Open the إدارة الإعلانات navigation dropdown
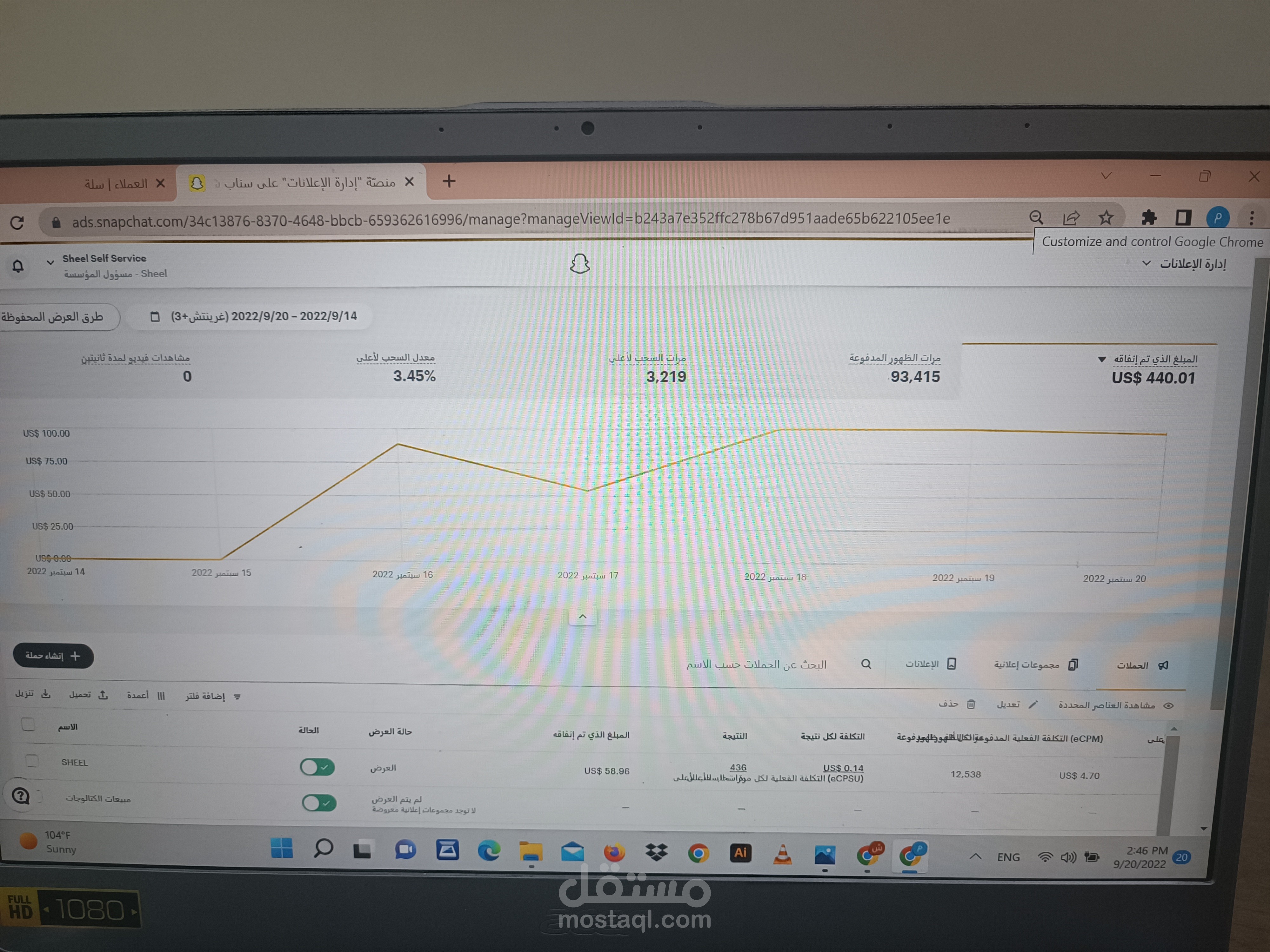The image size is (1270, 952). pos(1186,263)
